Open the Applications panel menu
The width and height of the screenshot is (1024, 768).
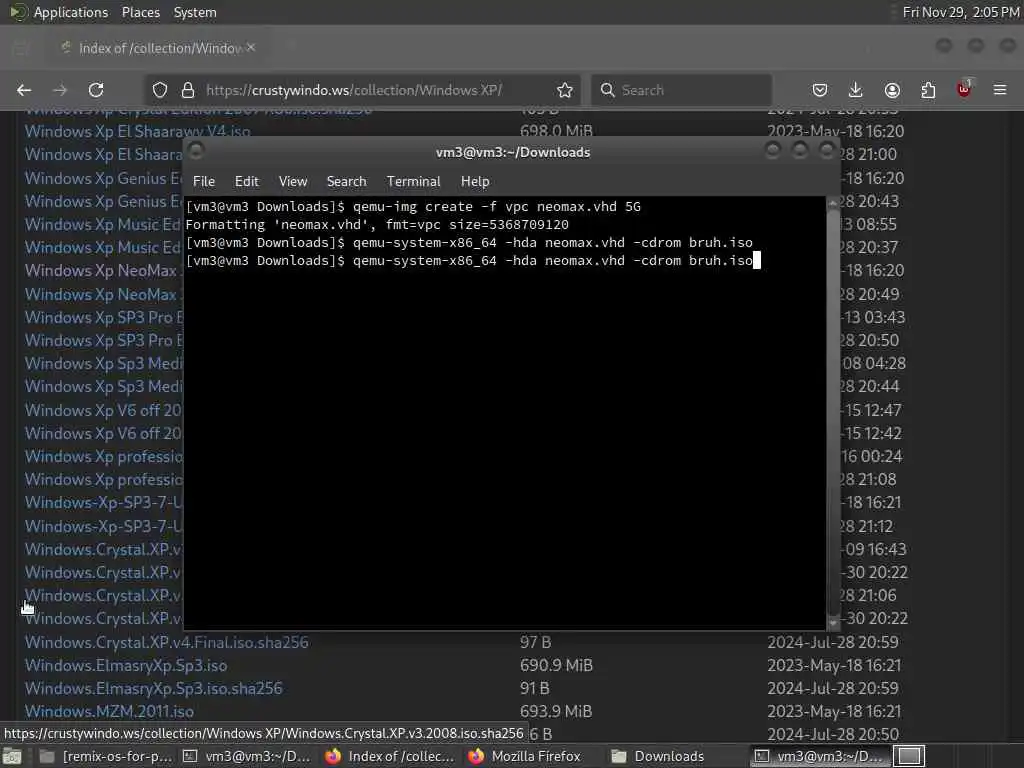71,12
